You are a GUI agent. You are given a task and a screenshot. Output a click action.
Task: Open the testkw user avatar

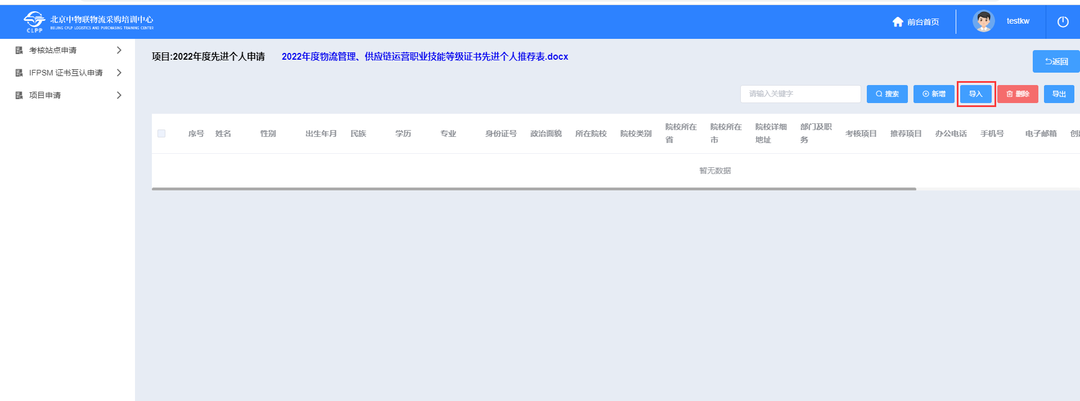pyautogui.click(x=983, y=21)
